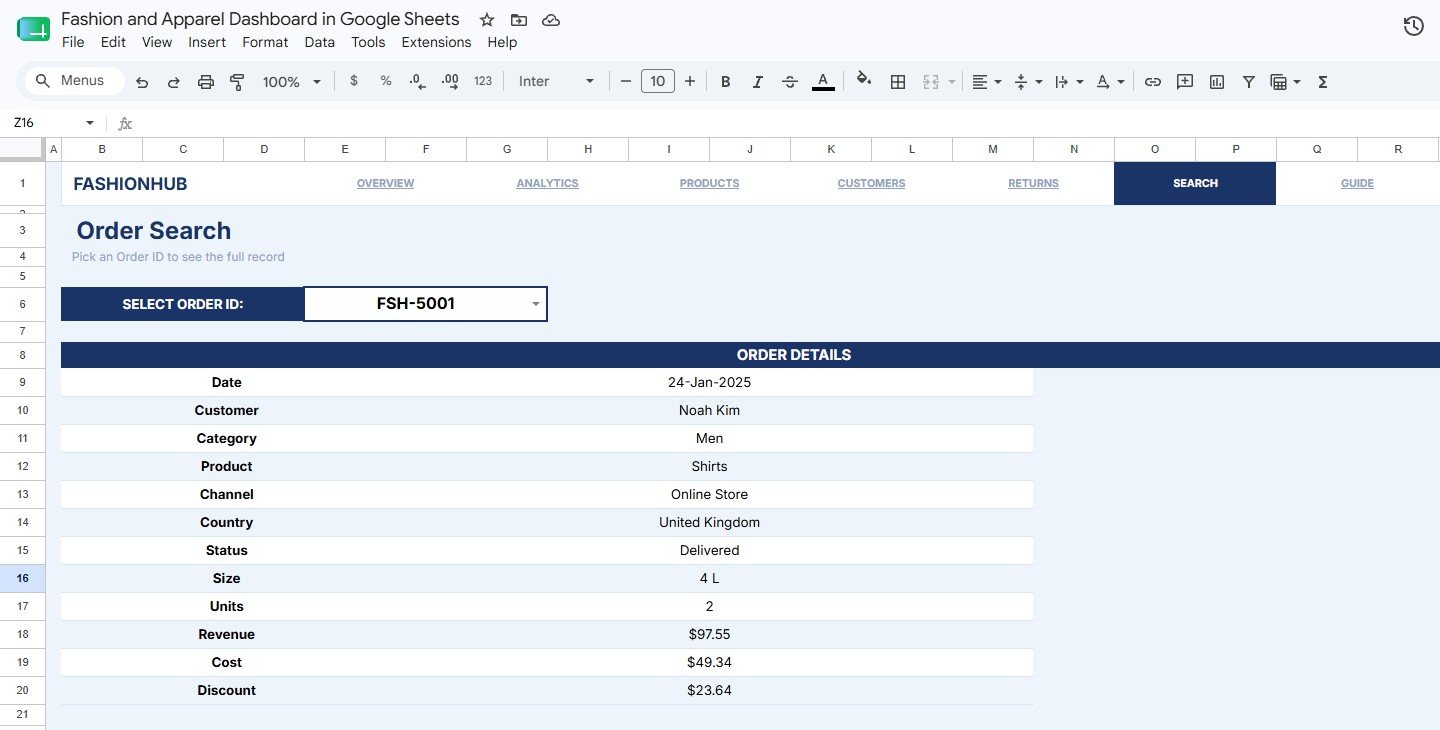1440x730 pixels.
Task: Click the Functions sigma icon
Action: (x=1323, y=82)
